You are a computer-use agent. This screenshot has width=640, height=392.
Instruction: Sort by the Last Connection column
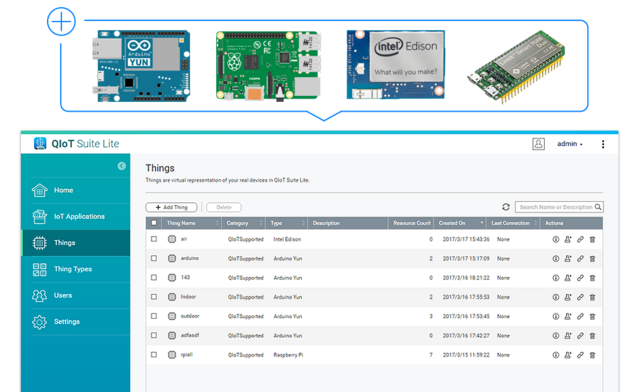[x=513, y=223]
